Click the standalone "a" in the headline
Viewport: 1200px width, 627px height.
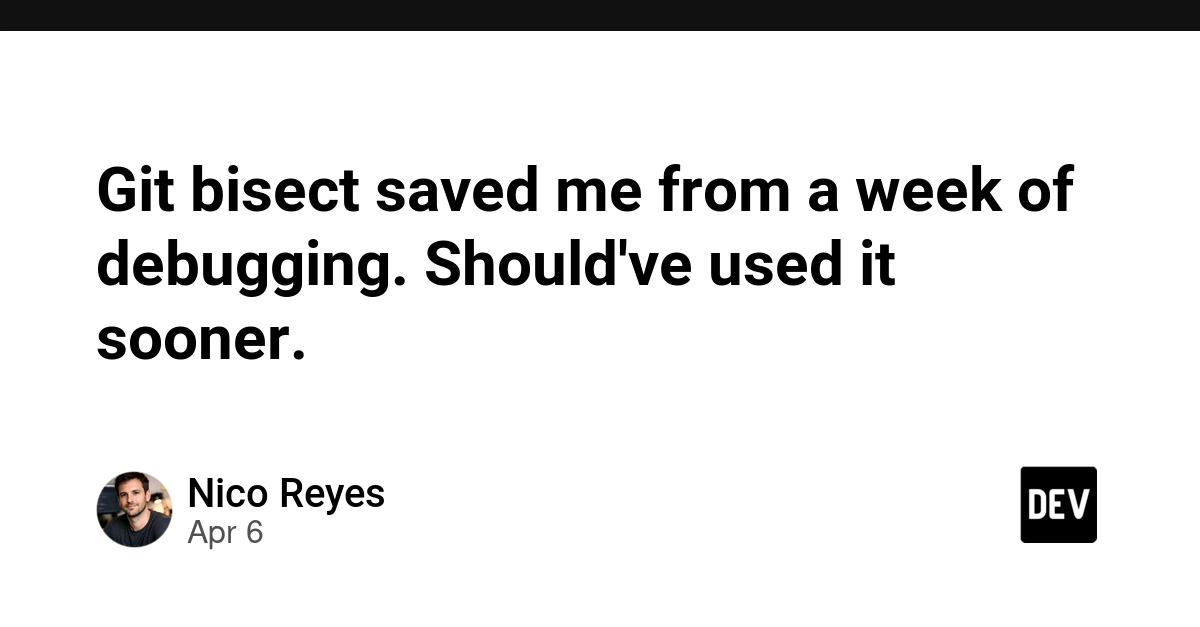click(x=823, y=190)
